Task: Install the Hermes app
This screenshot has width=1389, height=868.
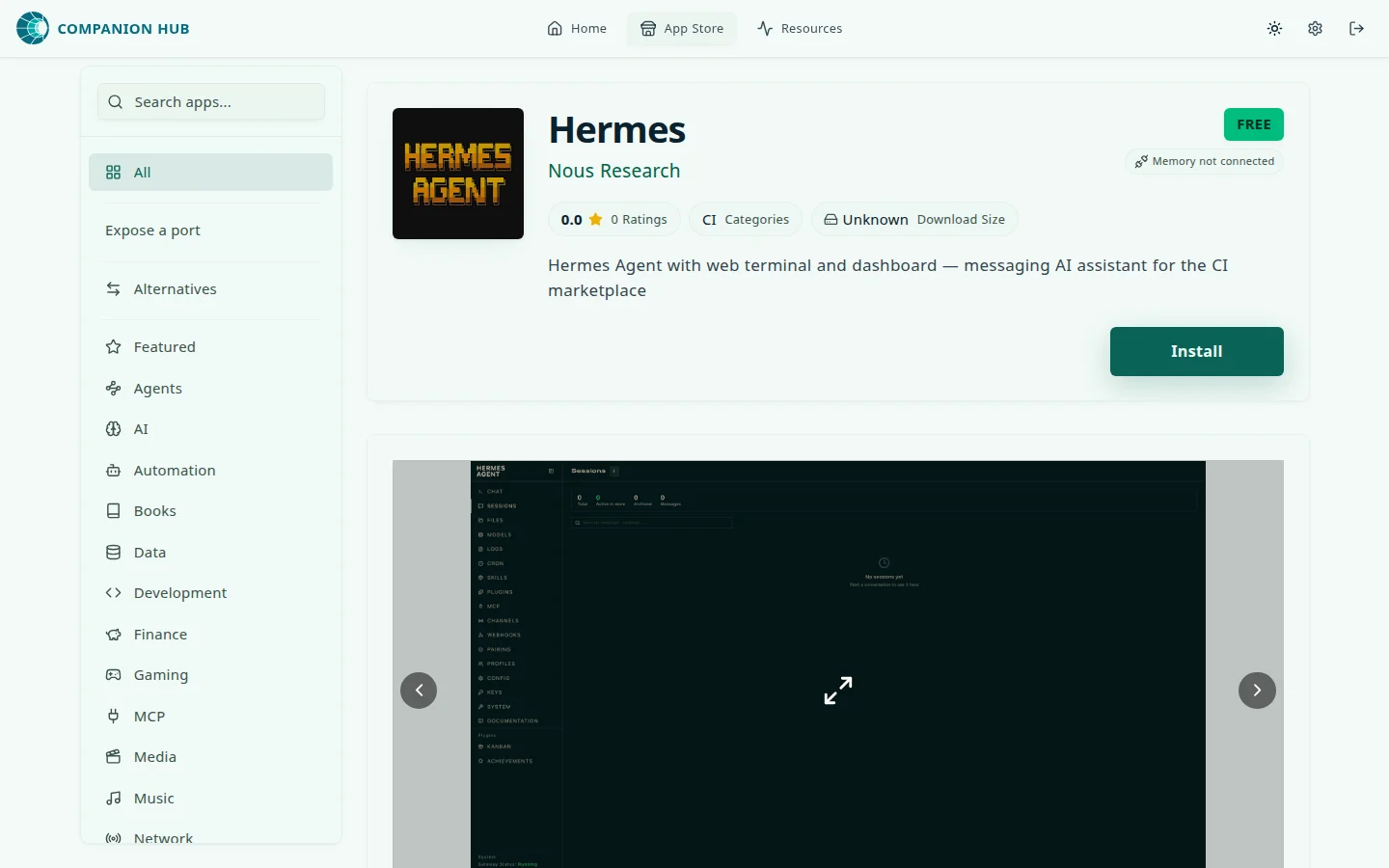Action: [x=1197, y=351]
